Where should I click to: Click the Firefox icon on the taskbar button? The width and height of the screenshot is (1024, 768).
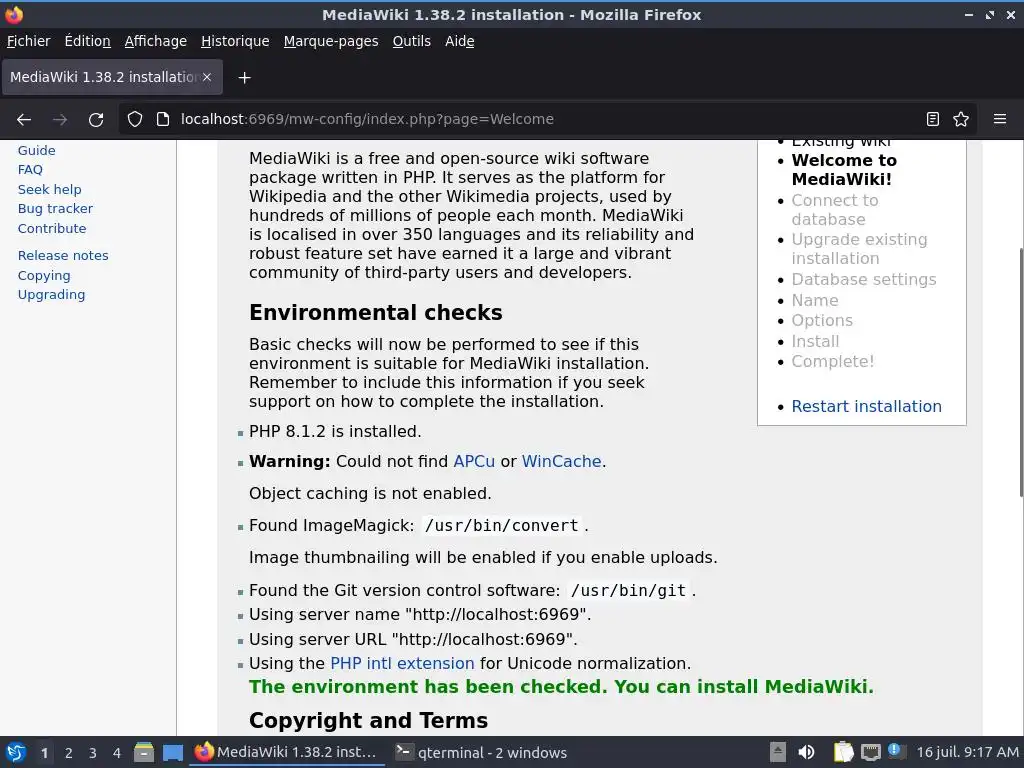204,752
